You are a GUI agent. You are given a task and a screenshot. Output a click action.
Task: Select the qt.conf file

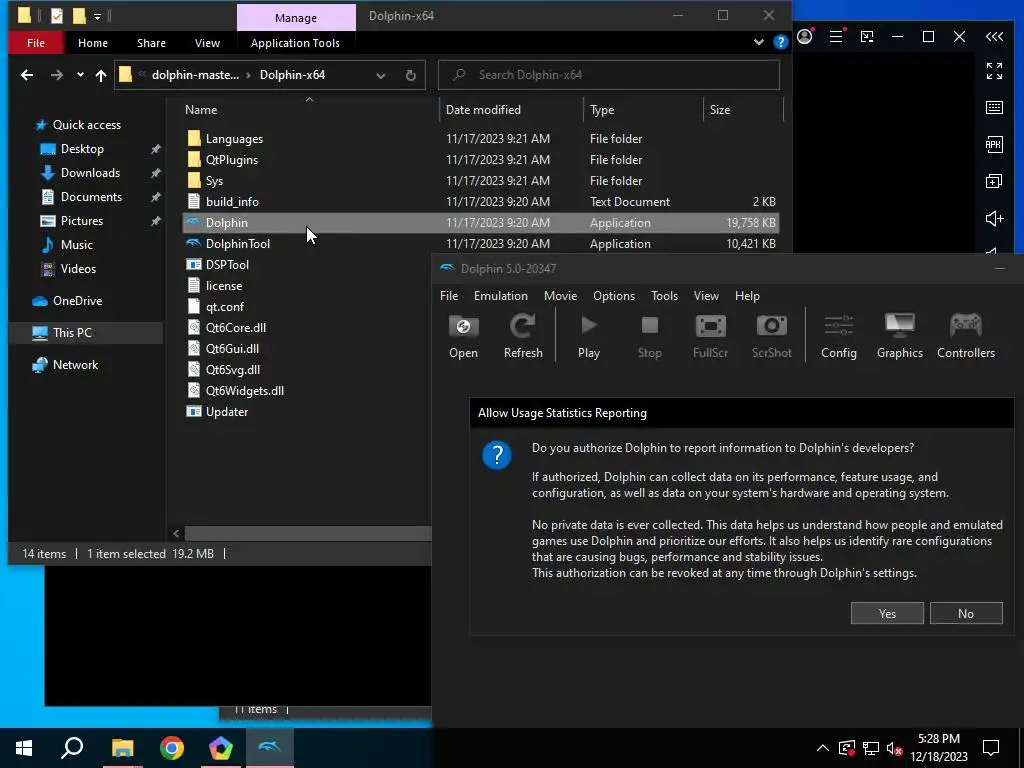[x=225, y=306]
